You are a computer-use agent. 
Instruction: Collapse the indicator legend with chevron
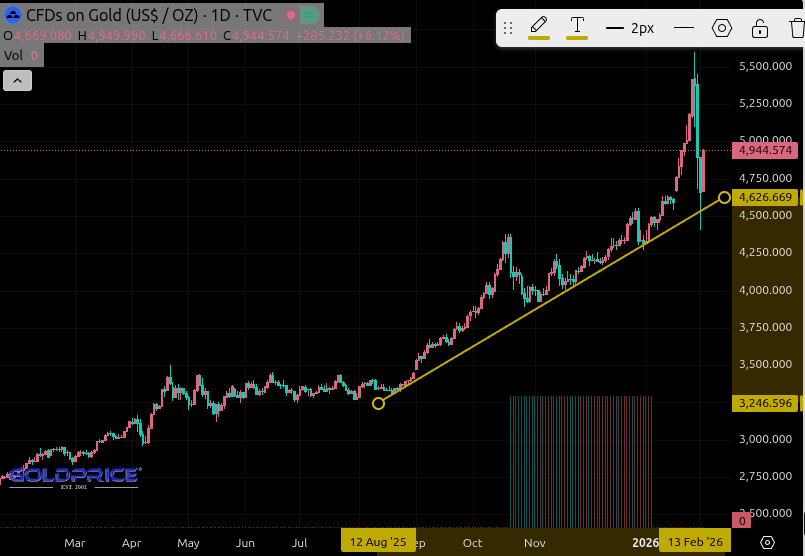click(17, 81)
